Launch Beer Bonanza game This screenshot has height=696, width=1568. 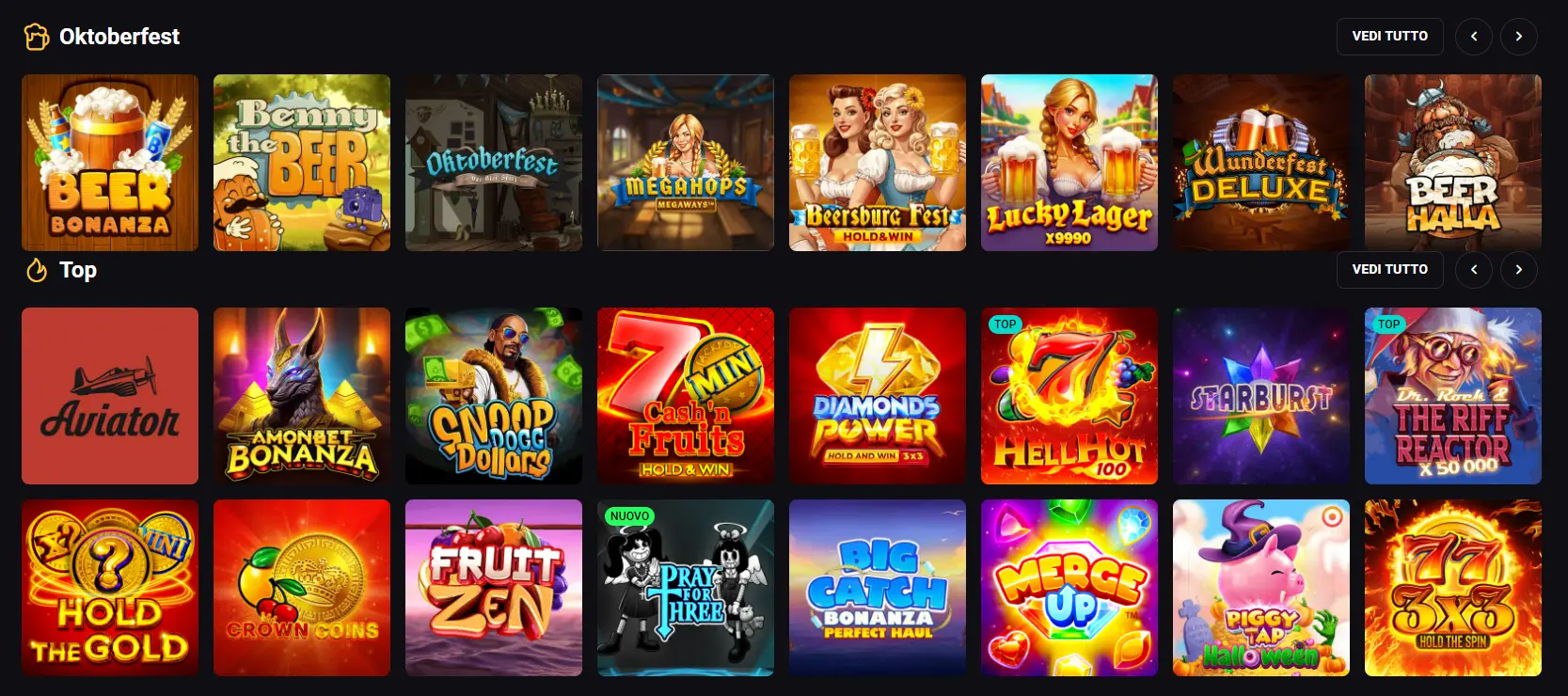pyautogui.click(x=110, y=163)
